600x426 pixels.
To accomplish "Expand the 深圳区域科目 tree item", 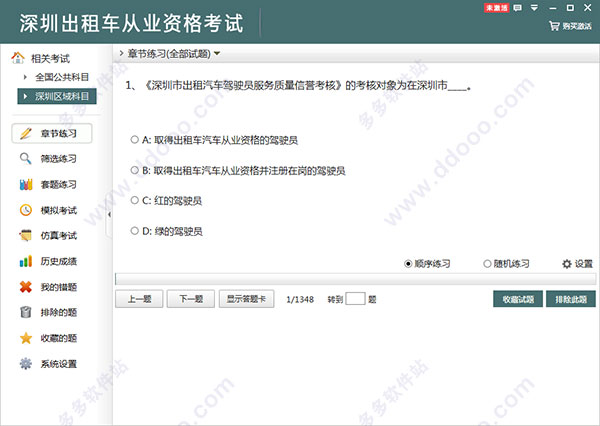I will 25,96.
